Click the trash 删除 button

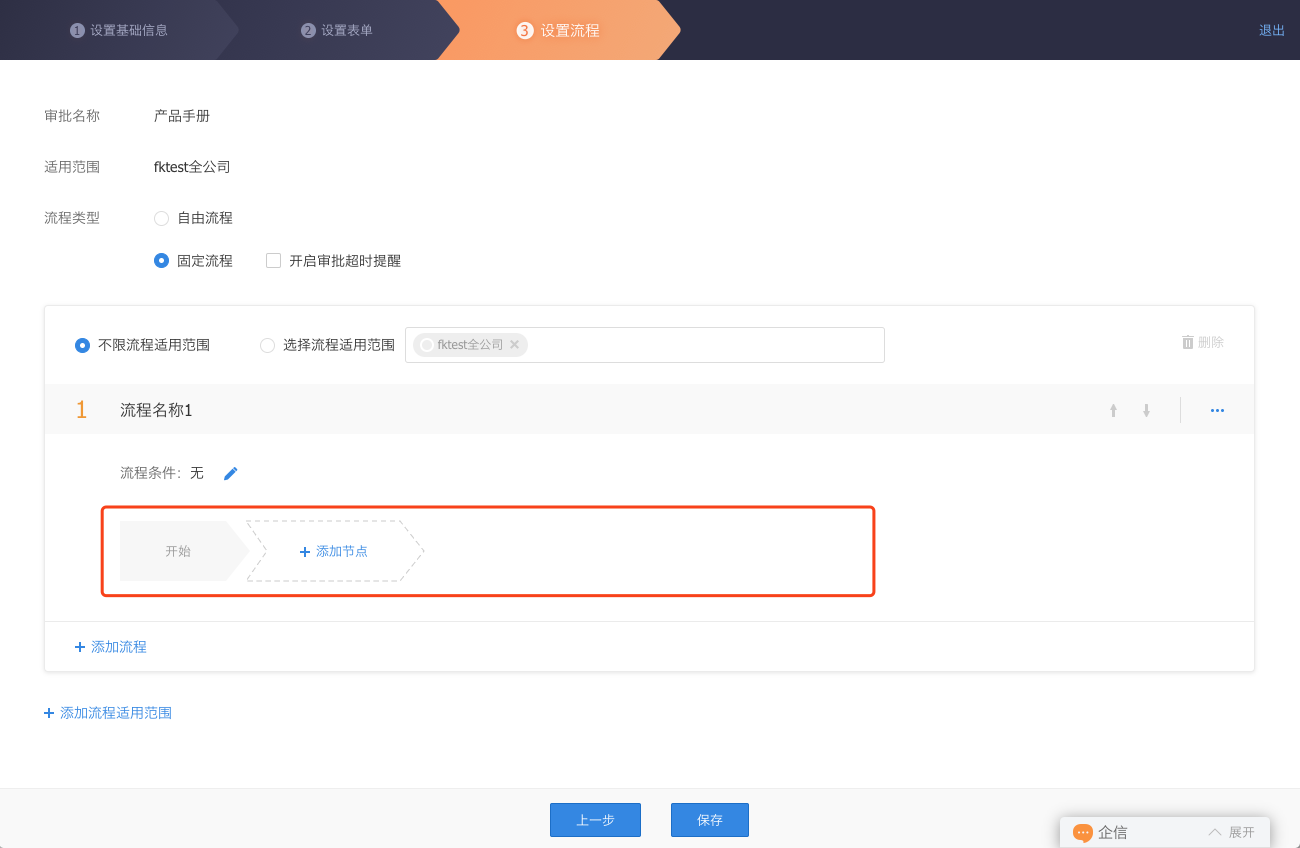[x=1202, y=342]
